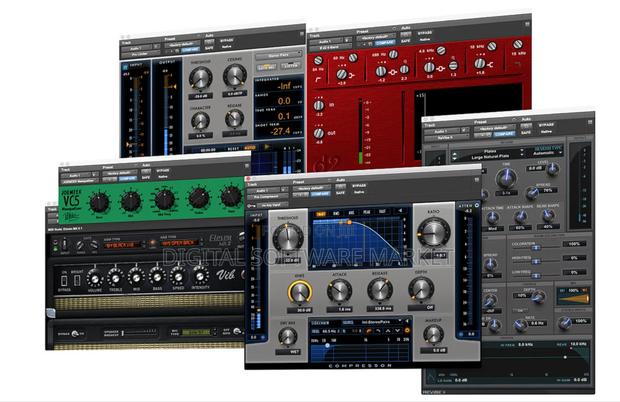Toggle BYPASS in the ReVibe window header

click(x=546, y=125)
